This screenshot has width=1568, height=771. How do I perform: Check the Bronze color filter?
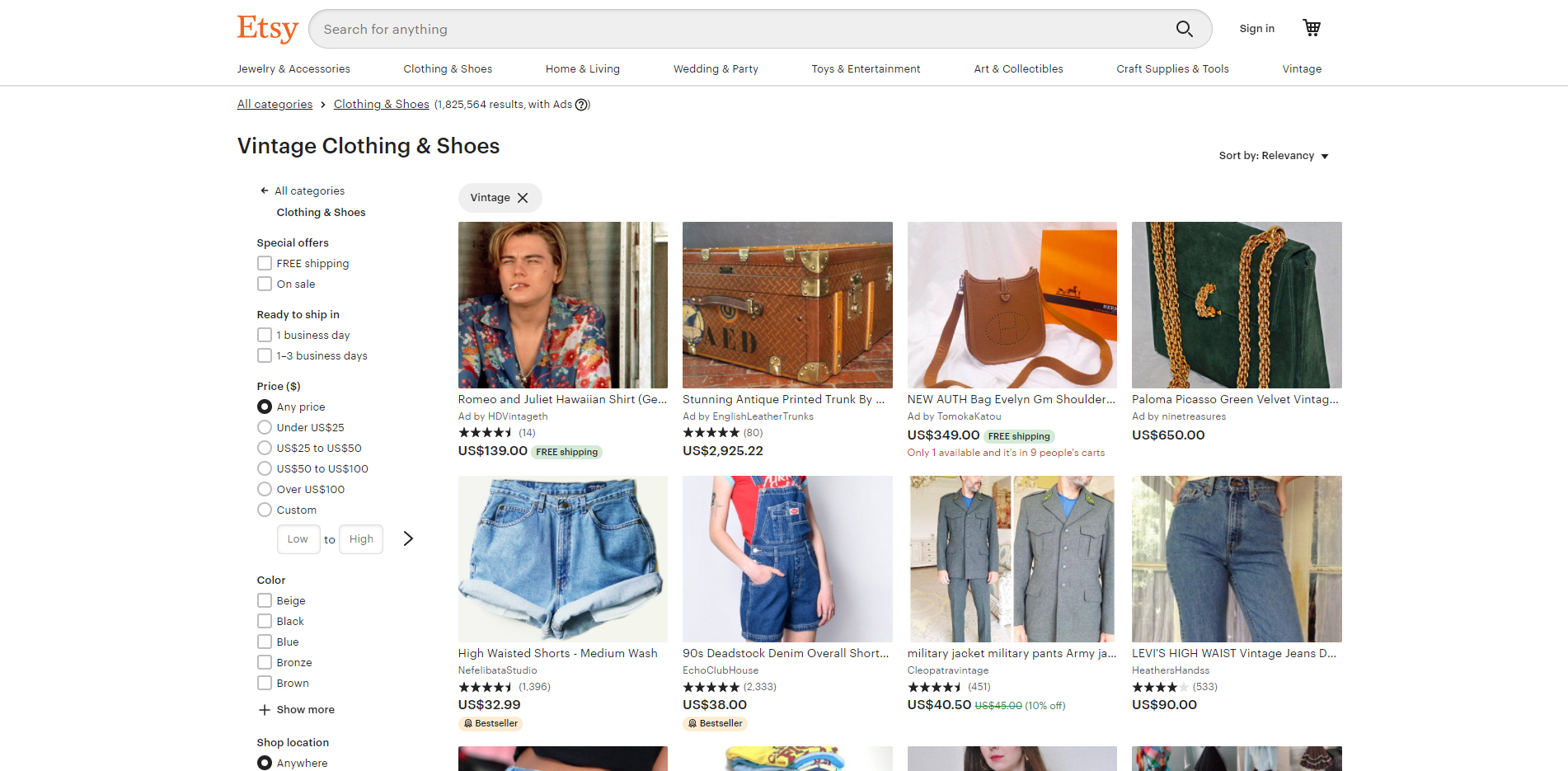265,662
